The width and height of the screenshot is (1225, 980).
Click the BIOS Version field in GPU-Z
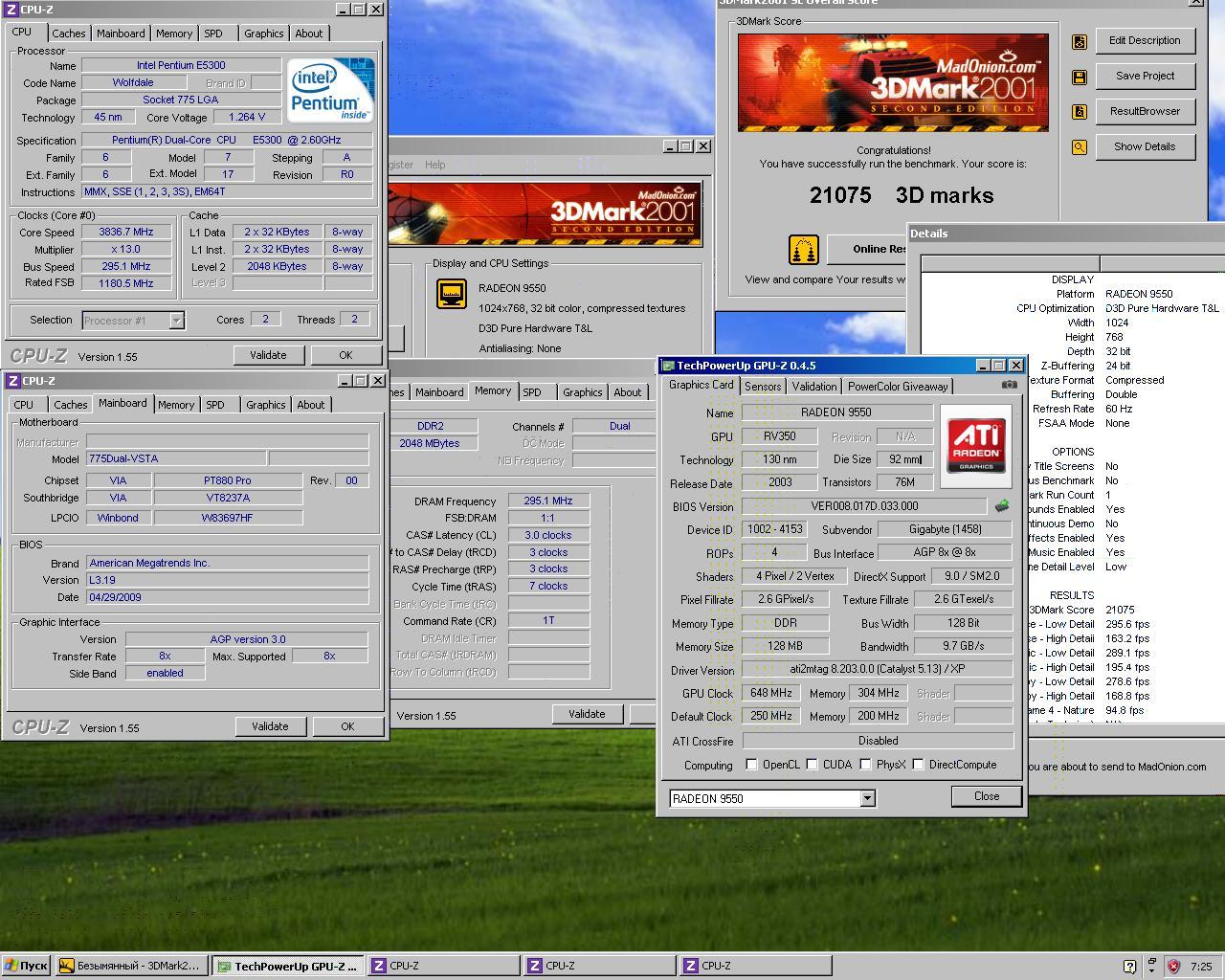[x=864, y=506]
